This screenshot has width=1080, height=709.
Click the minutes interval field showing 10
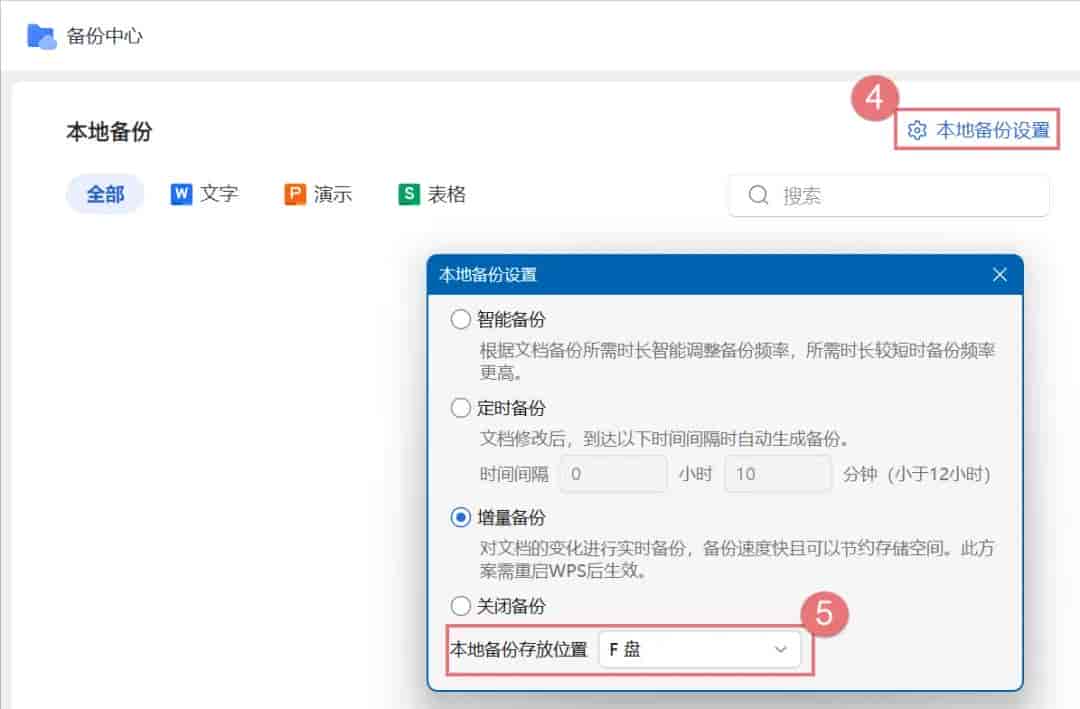tap(778, 474)
